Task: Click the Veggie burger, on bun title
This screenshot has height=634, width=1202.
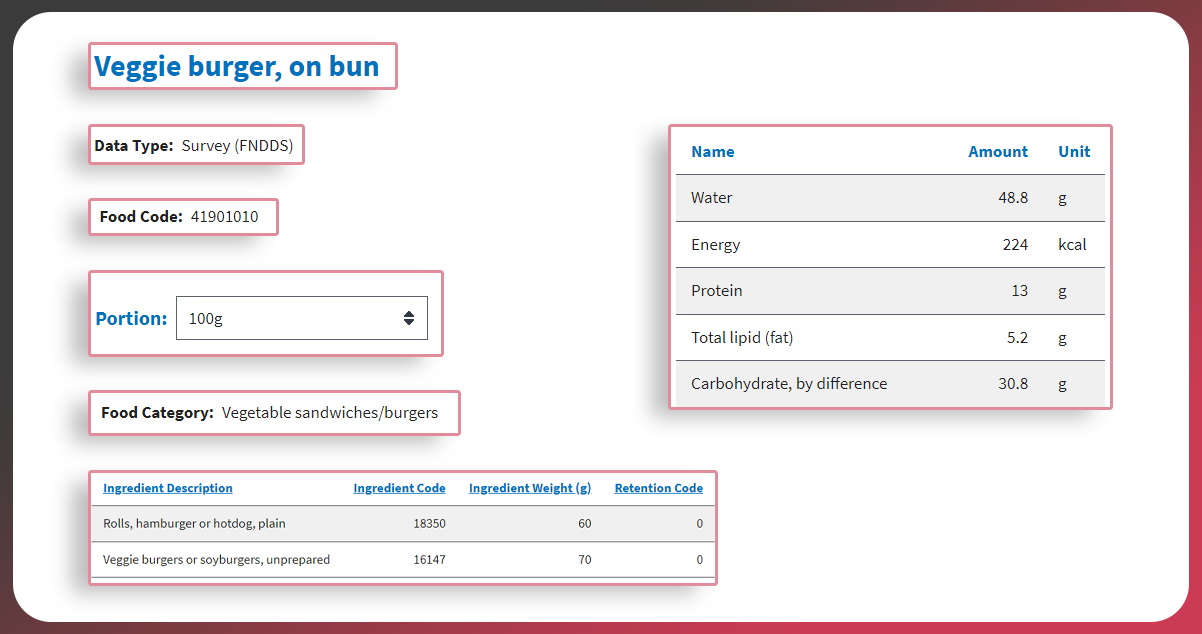Action: 237,67
